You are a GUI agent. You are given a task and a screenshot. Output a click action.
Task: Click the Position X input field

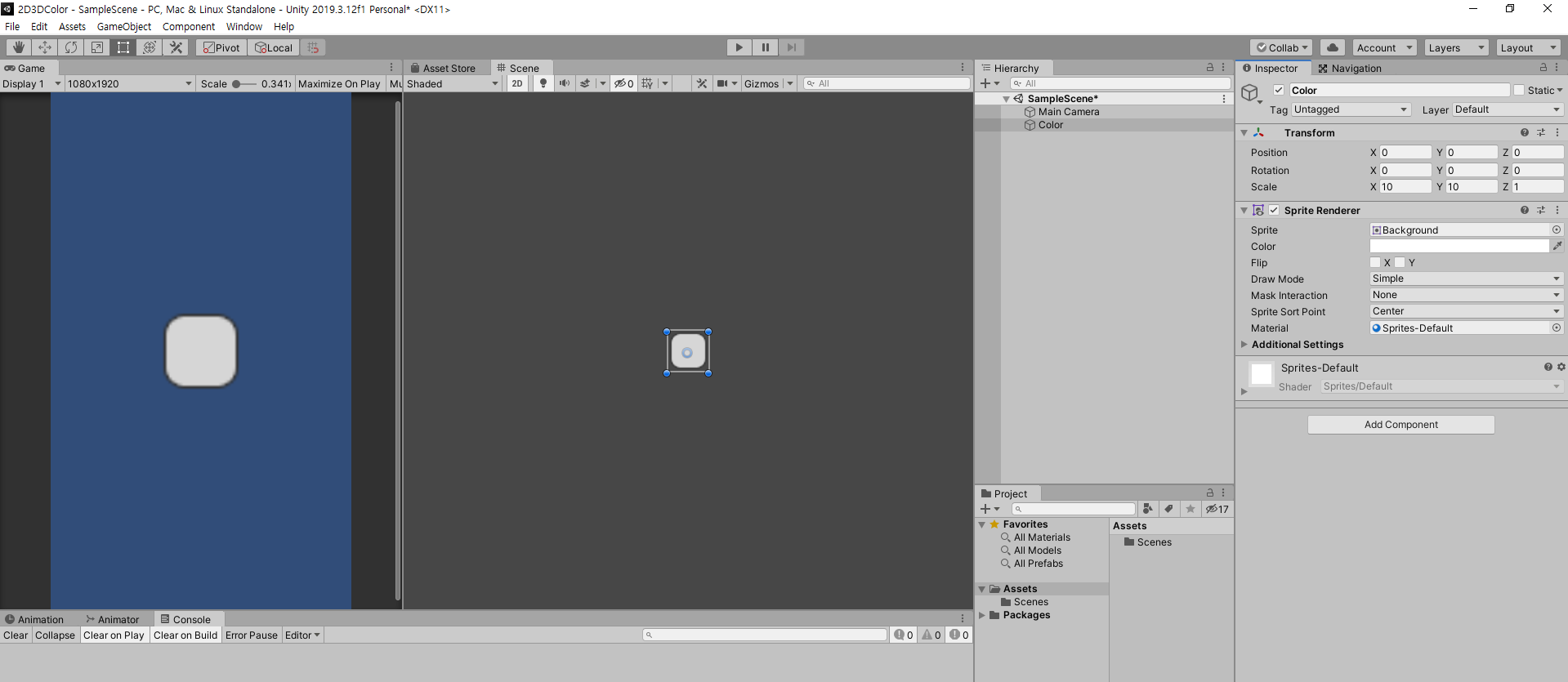coord(1405,153)
